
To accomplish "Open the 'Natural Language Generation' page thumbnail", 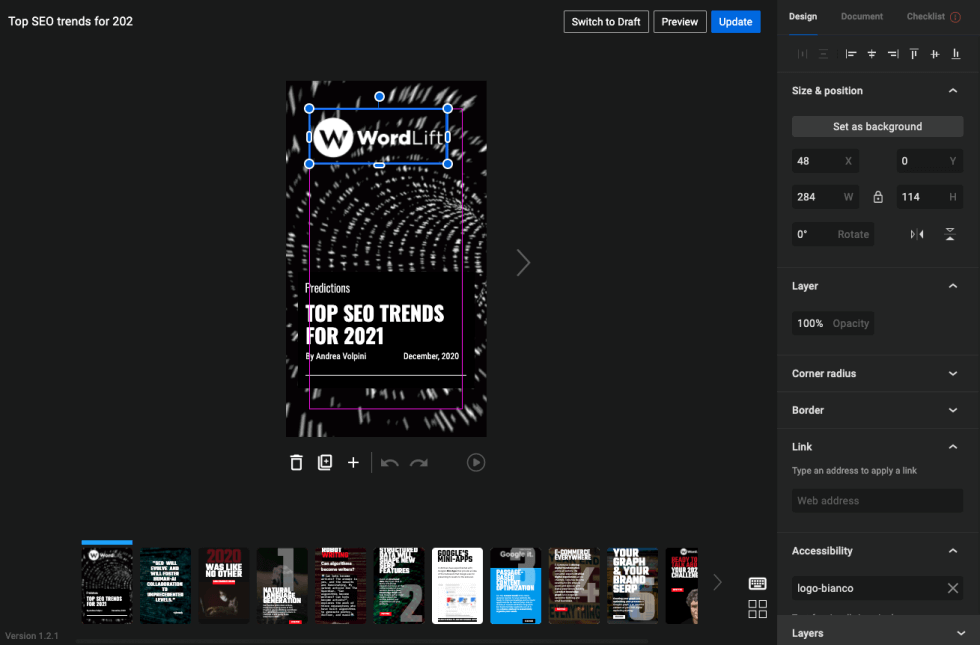I will pyautogui.click(x=282, y=586).
